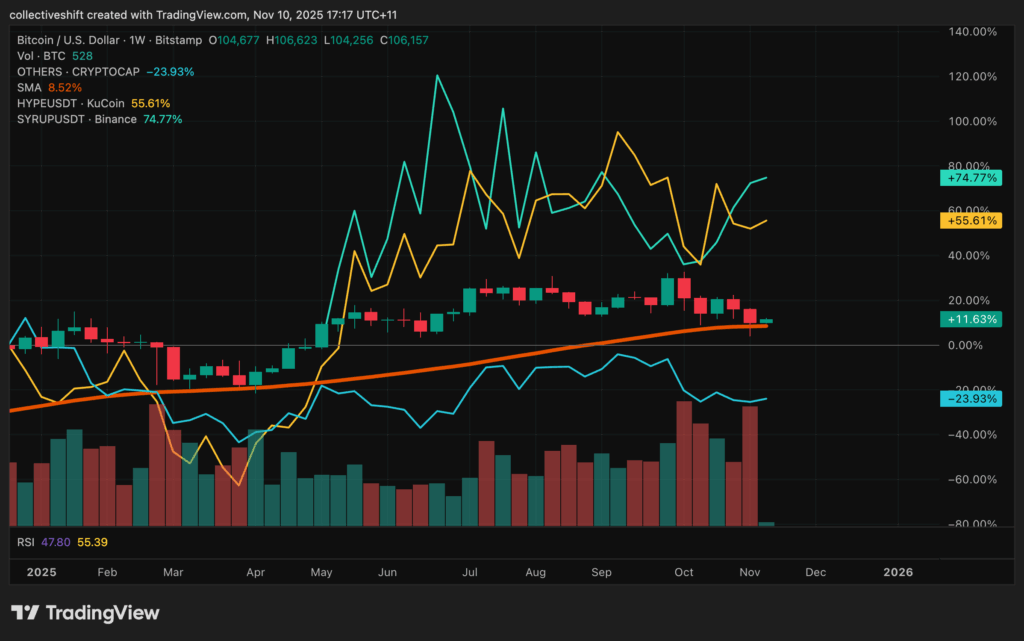Click the latest green weekly Bitcoin candle
The image size is (1024, 641).
[x=767, y=321]
